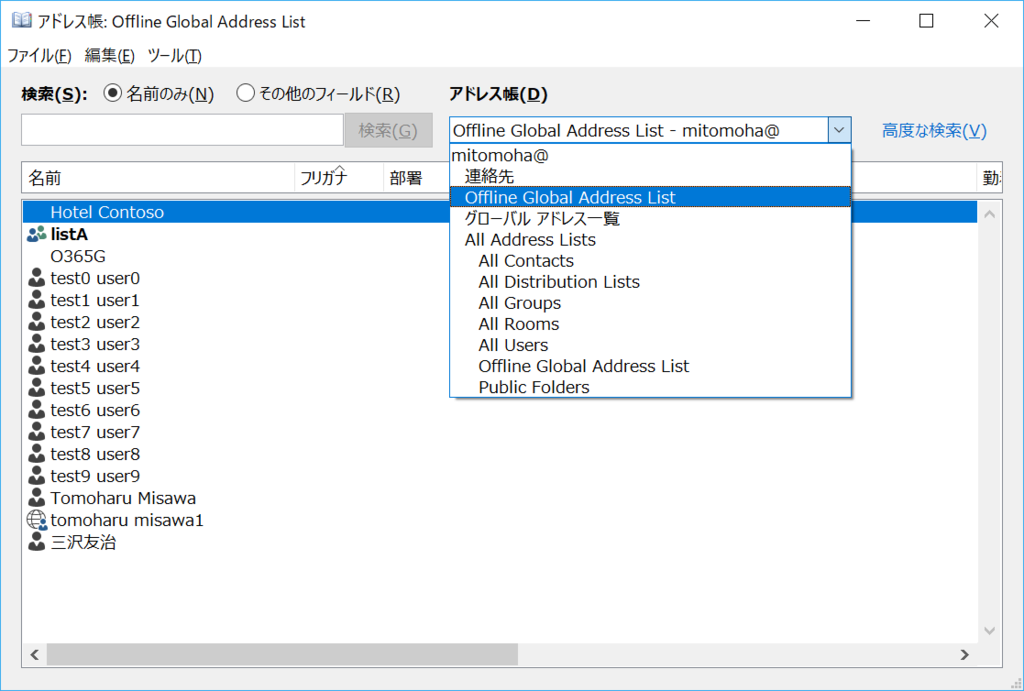Click the globe contact icon beside tomoharu misawa1
Screen dimensions: 1024x691
tap(37, 520)
